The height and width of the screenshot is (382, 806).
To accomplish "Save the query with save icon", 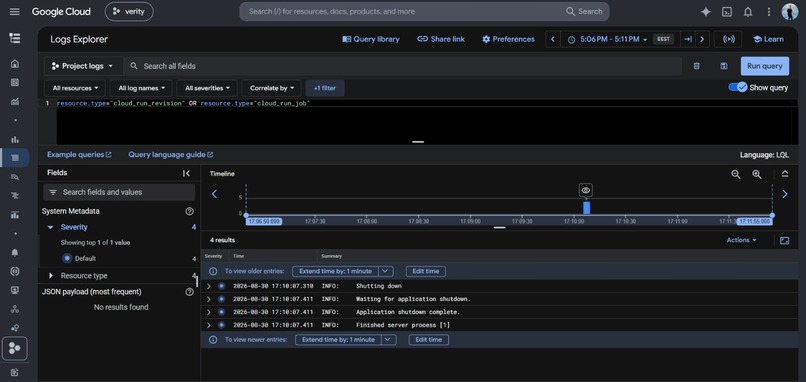I will (x=724, y=66).
